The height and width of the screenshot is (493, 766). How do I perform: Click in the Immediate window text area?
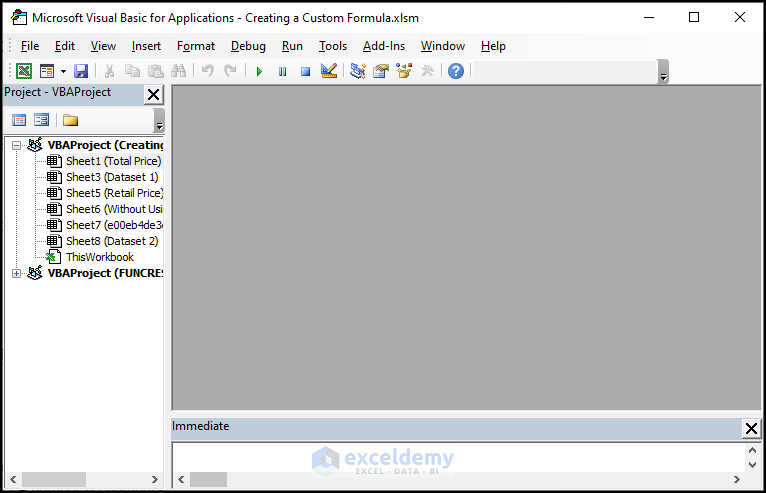point(458,457)
